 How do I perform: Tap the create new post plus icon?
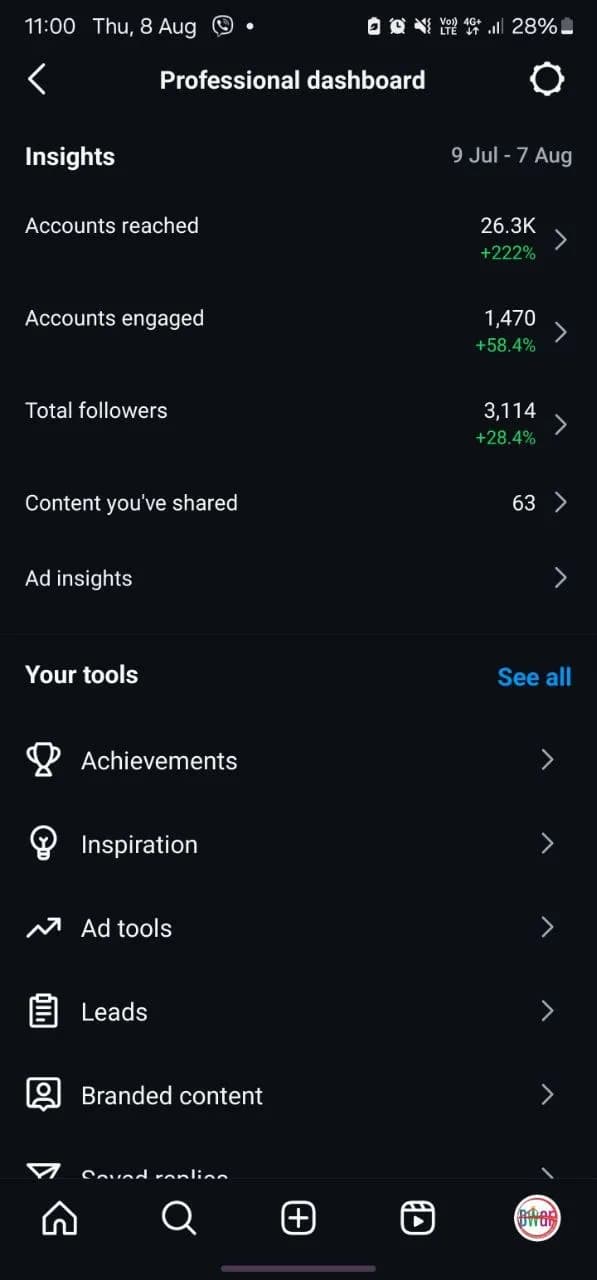[x=298, y=1218]
